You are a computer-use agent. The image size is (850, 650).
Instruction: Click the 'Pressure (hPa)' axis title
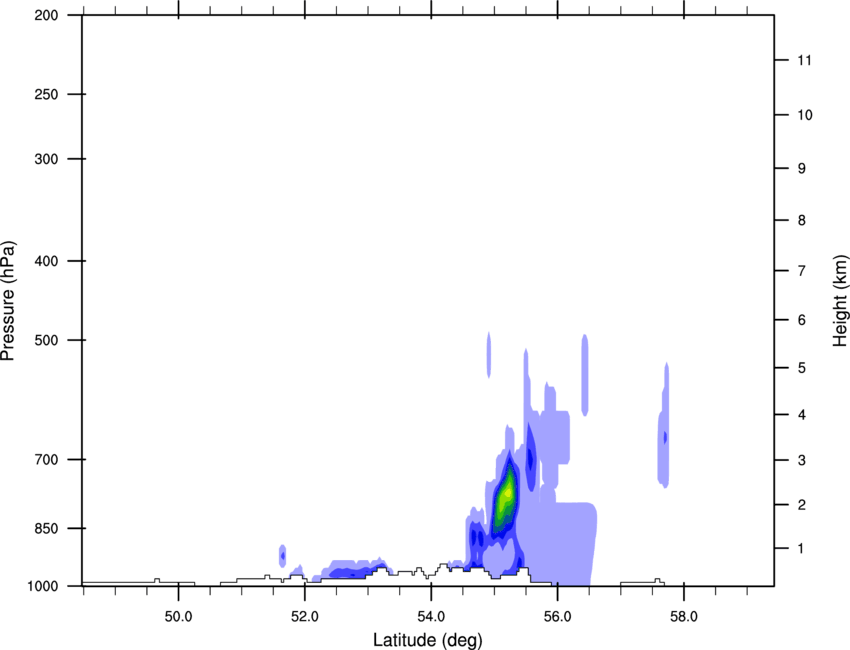coord(8,301)
